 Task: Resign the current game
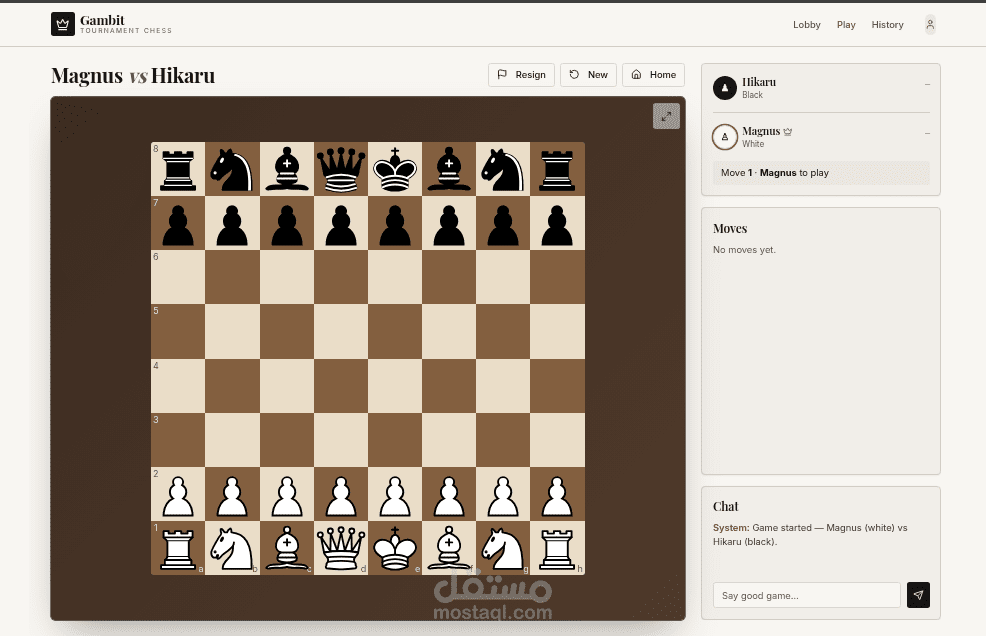click(520, 74)
